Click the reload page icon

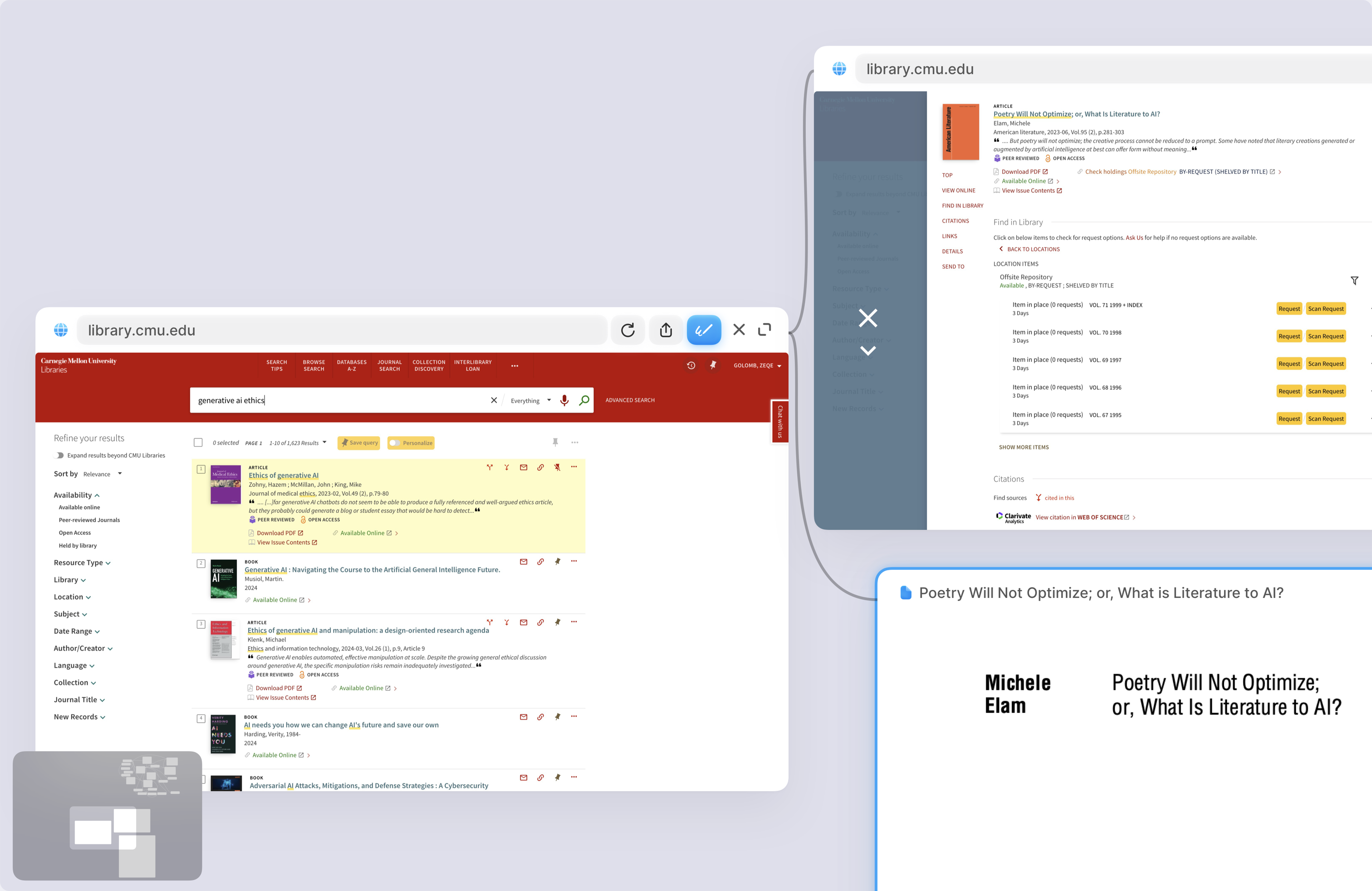628,330
